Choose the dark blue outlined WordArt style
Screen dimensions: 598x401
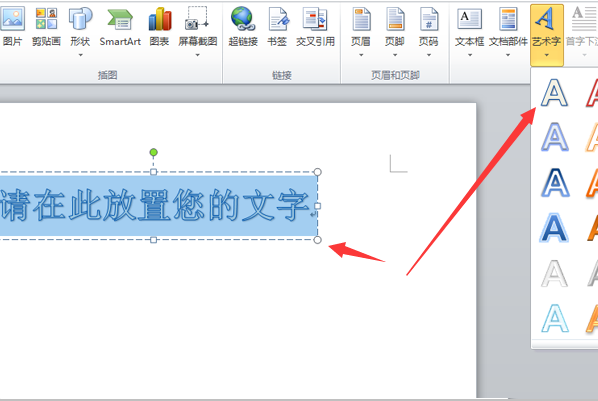[555, 183]
